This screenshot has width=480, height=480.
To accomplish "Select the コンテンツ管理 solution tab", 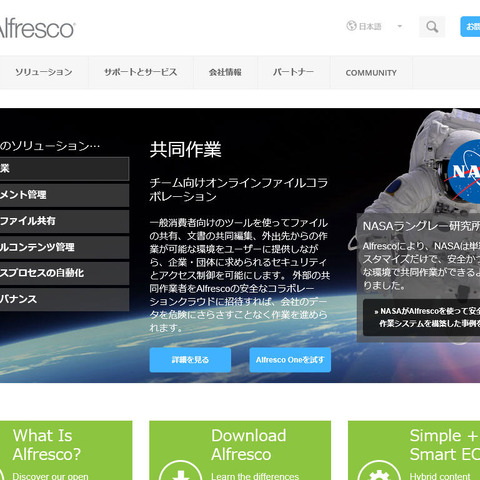I will pyautogui.click(x=64, y=247).
